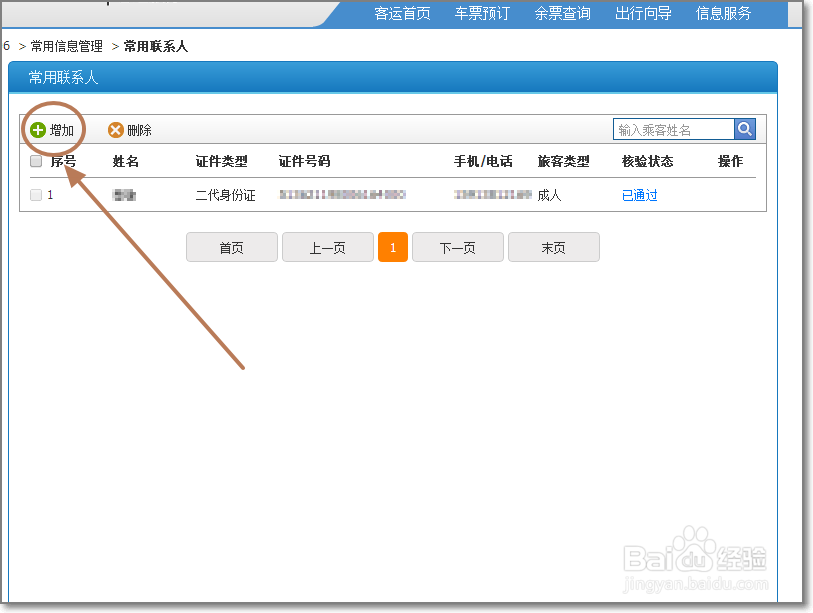813x613 pixels.
Task: Click the green plus 增加 icon
Action: 37,128
